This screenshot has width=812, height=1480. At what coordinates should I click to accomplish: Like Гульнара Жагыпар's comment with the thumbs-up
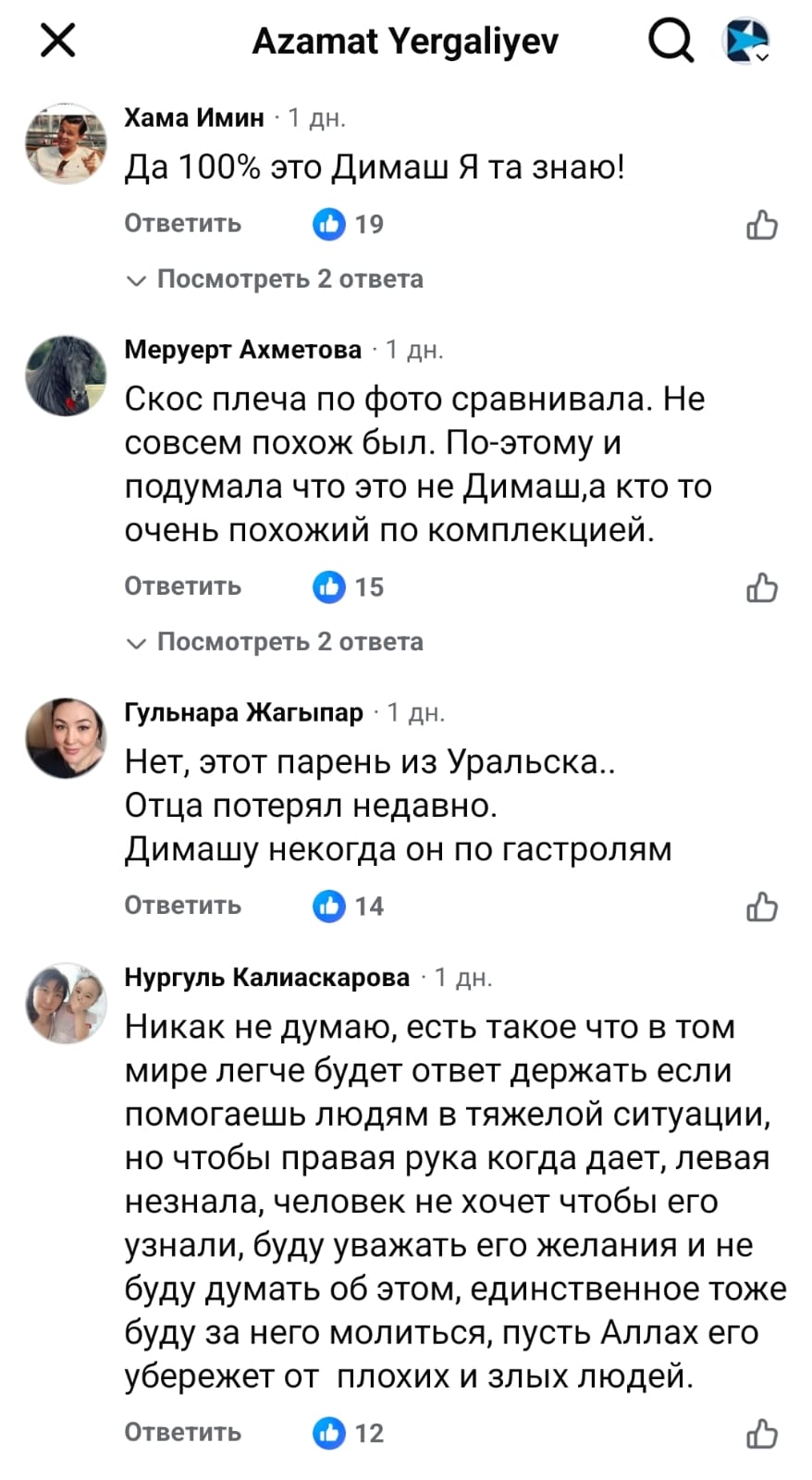[761, 906]
